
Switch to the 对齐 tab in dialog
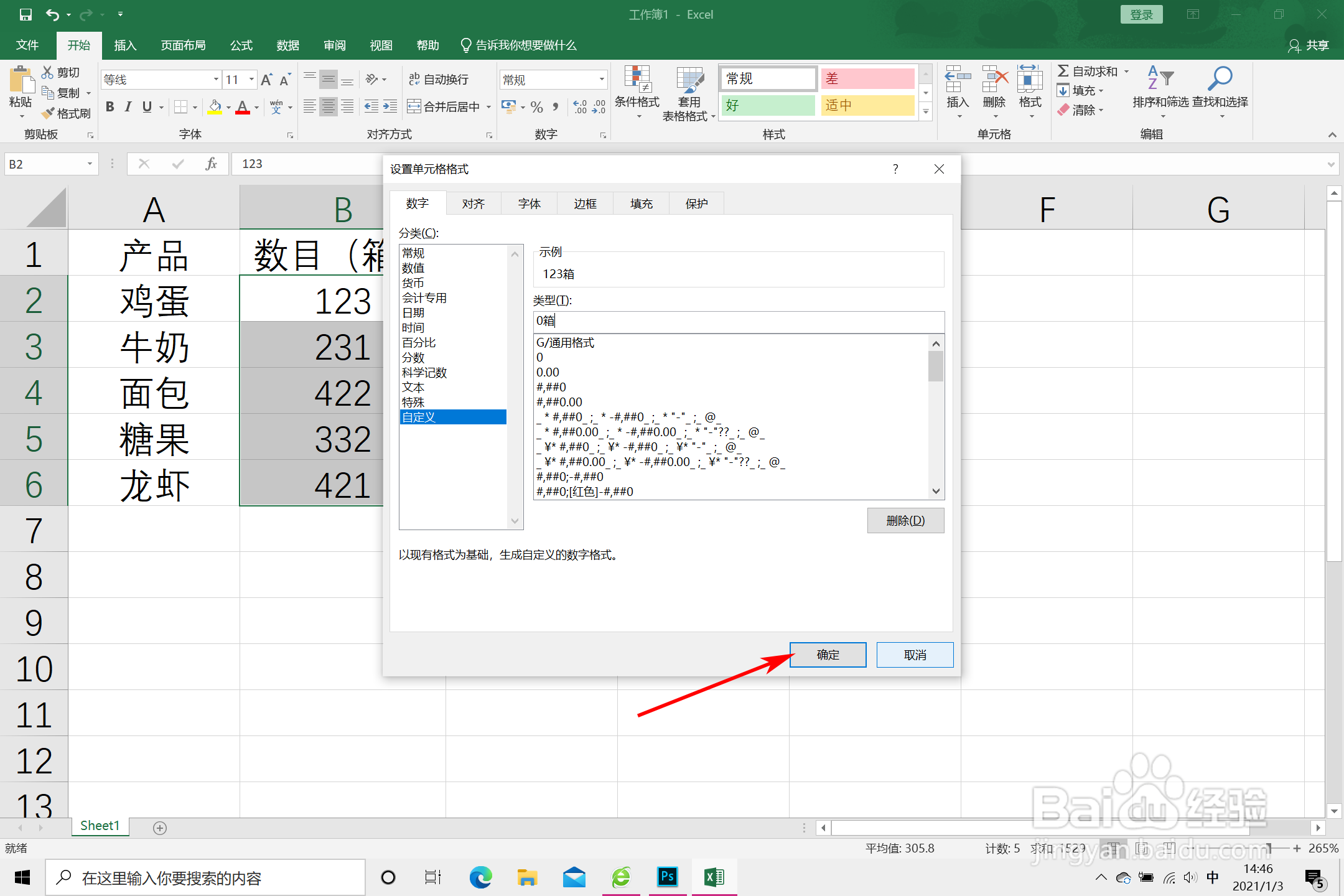(x=473, y=204)
